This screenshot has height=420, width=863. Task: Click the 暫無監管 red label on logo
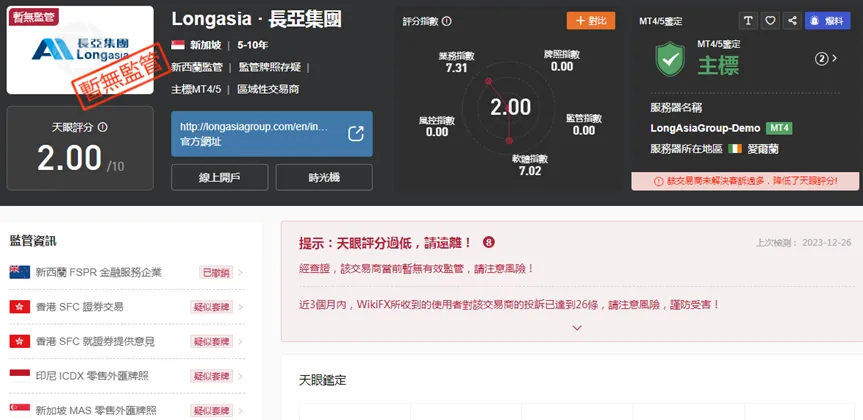point(33,17)
